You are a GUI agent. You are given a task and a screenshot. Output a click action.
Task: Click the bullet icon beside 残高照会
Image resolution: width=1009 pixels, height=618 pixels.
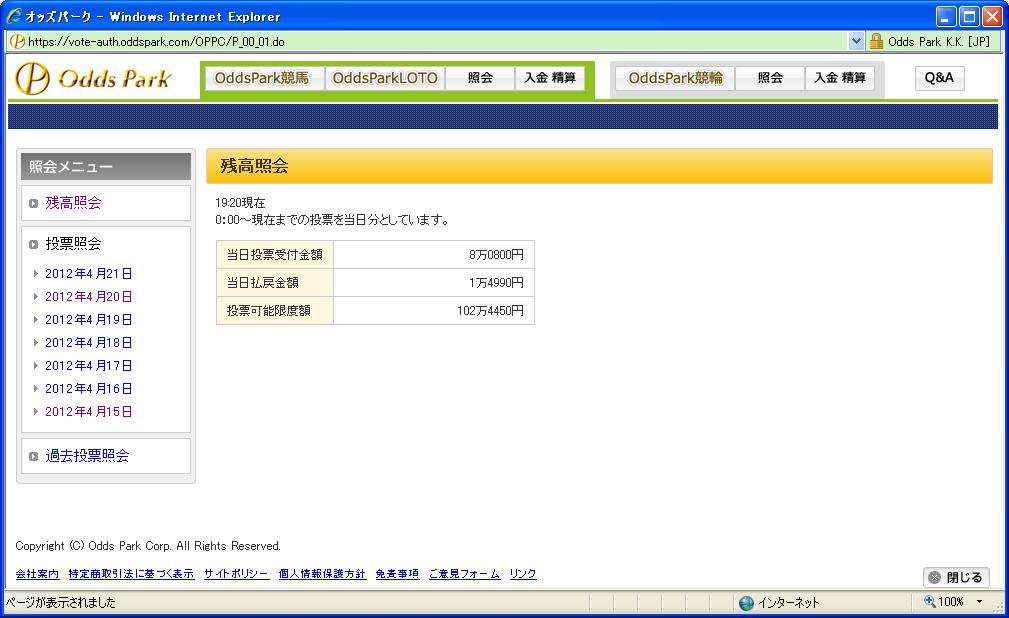(33, 203)
